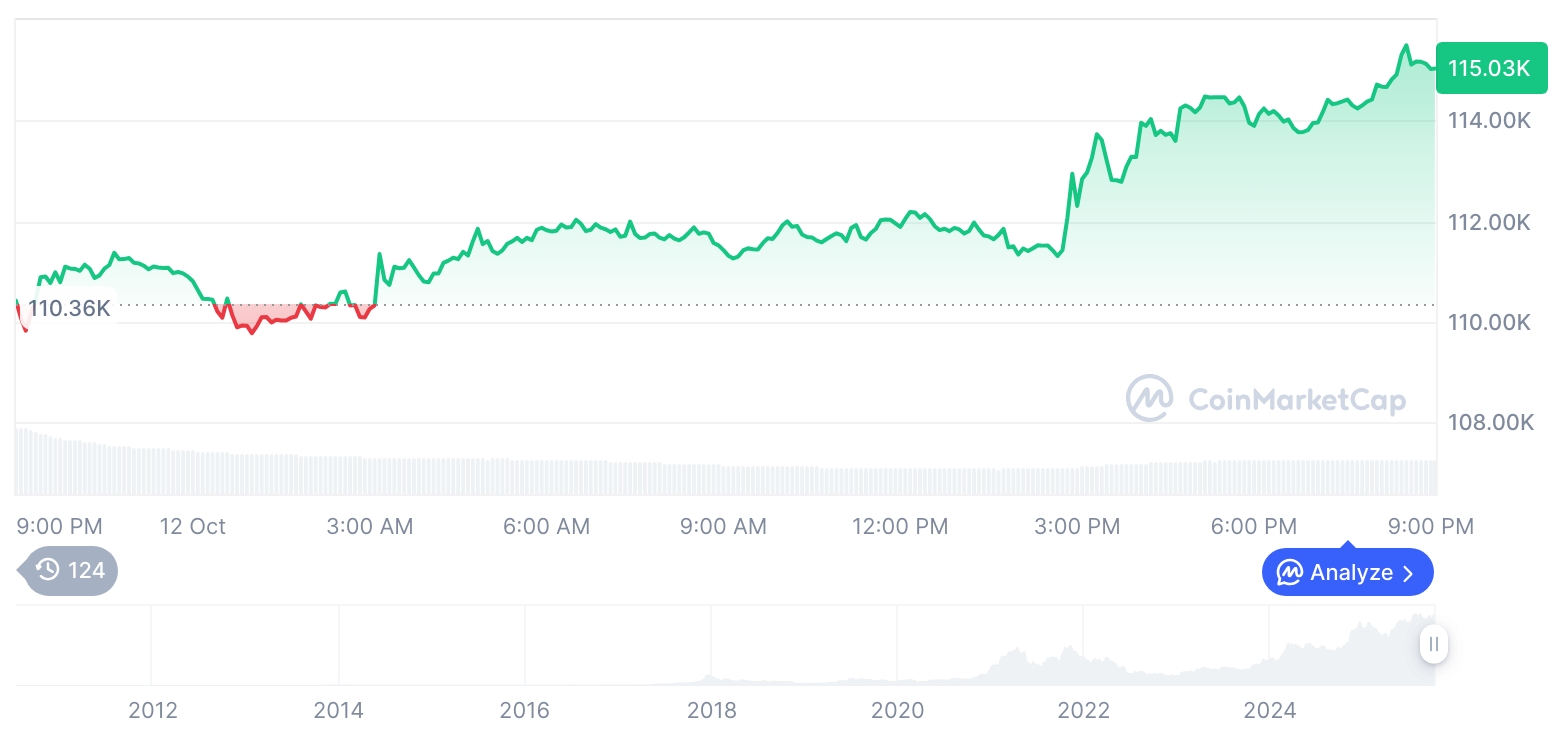Click the 124 count in the history badge

point(86,571)
